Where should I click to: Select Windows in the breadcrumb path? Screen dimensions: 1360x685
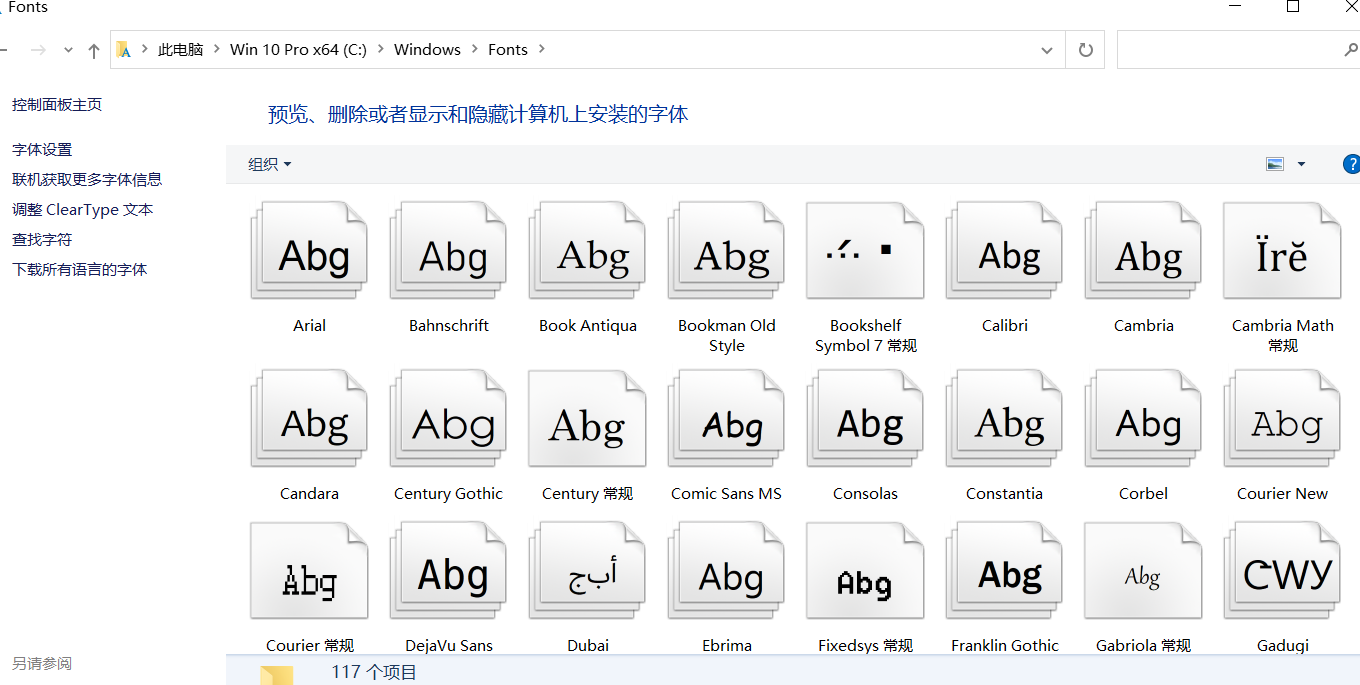[x=427, y=49]
